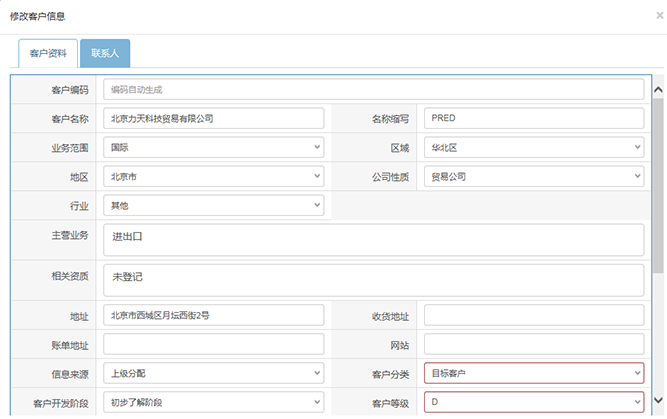667x419 pixels.
Task: Open the 行业 dropdown showing 其他
Action: pyautogui.click(x=213, y=205)
